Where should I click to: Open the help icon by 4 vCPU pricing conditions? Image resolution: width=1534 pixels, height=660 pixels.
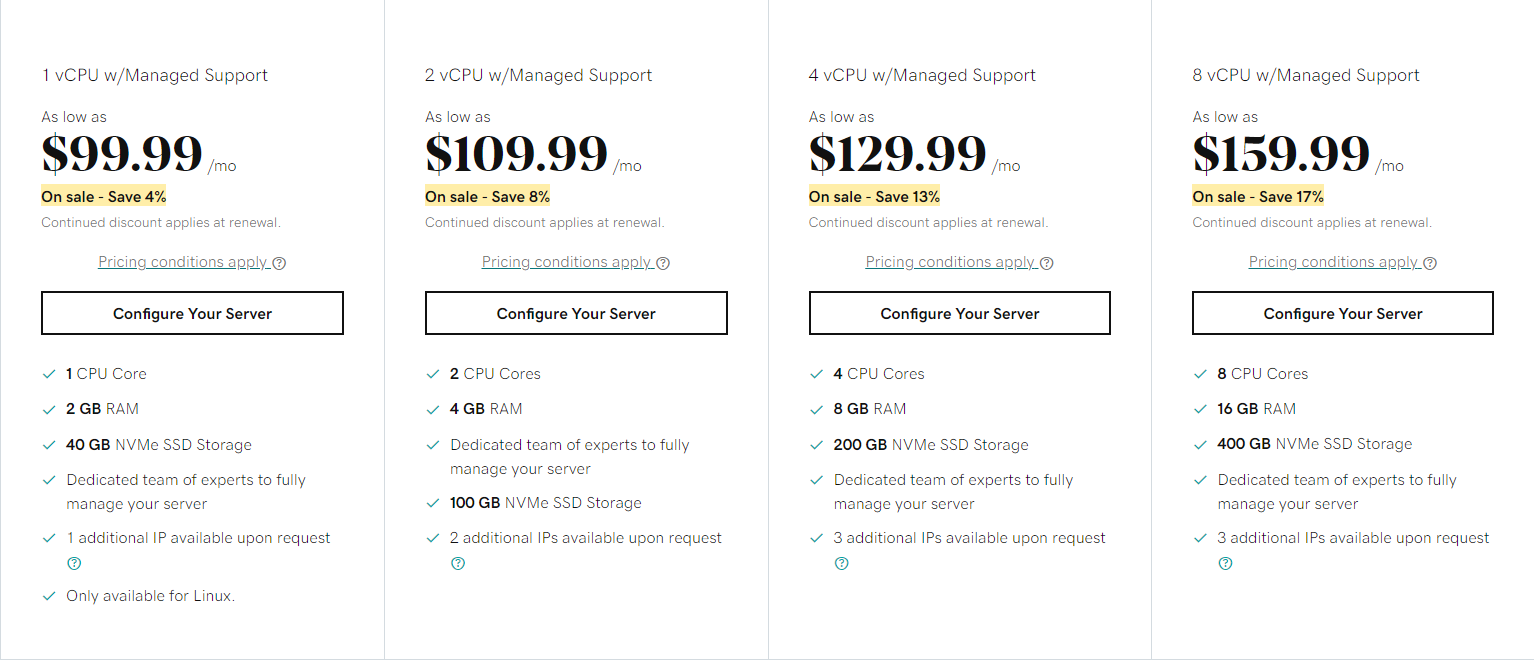point(1046,262)
